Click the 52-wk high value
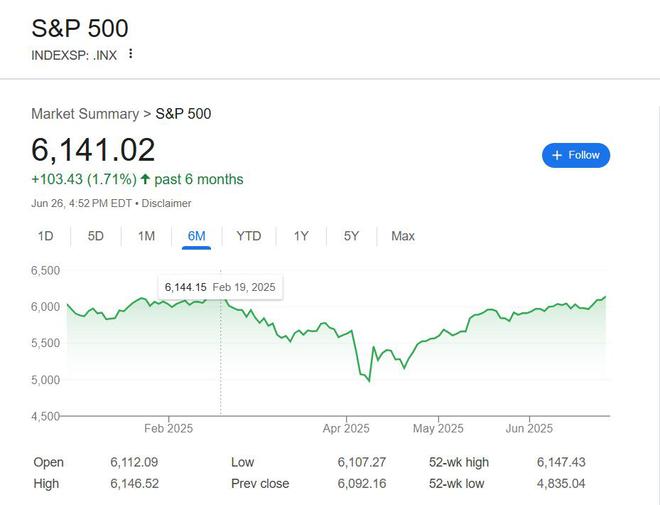Viewport: 660px width, 505px height. 561,462
